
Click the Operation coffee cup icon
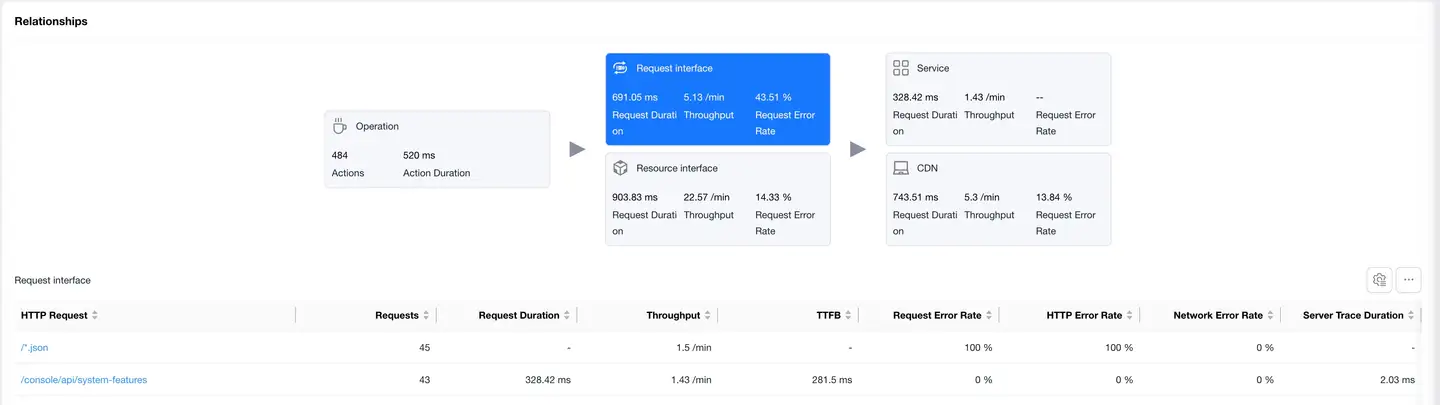coord(340,126)
